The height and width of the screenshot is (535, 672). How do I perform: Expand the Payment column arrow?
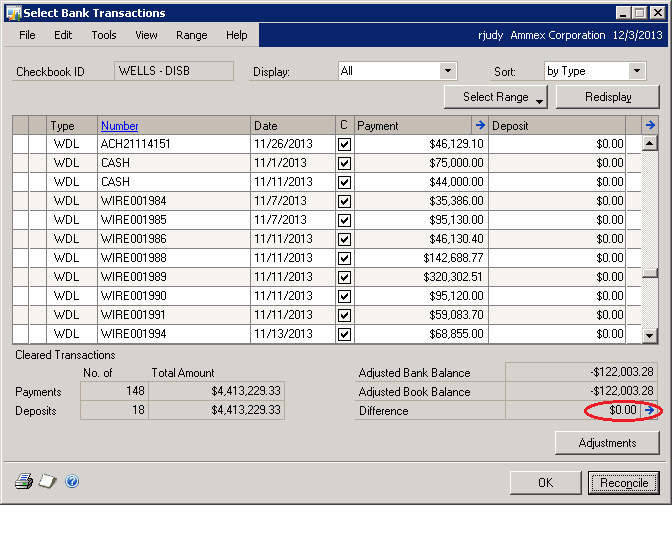point(480,125)
